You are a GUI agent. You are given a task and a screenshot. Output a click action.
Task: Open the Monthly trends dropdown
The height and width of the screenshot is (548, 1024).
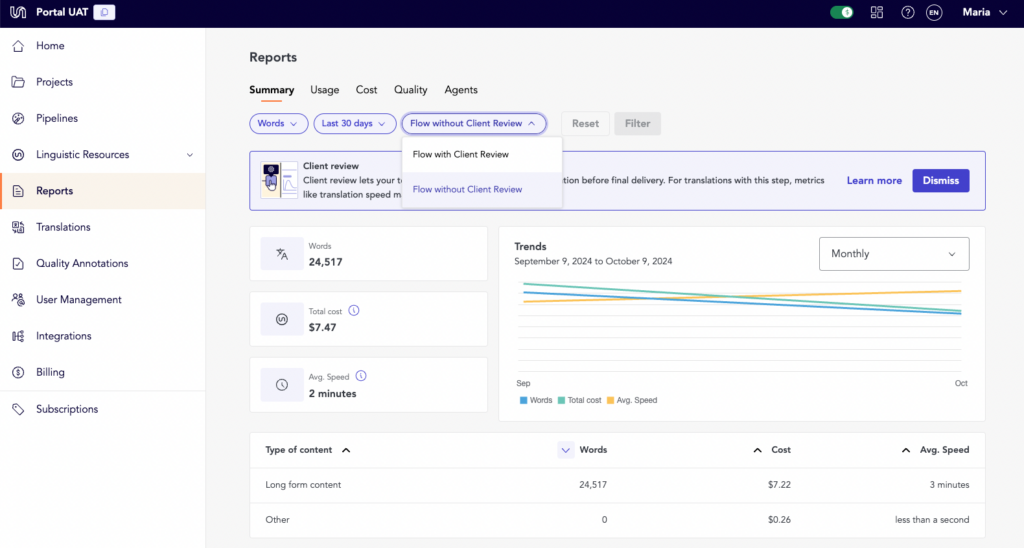click(x=894, y=254)
